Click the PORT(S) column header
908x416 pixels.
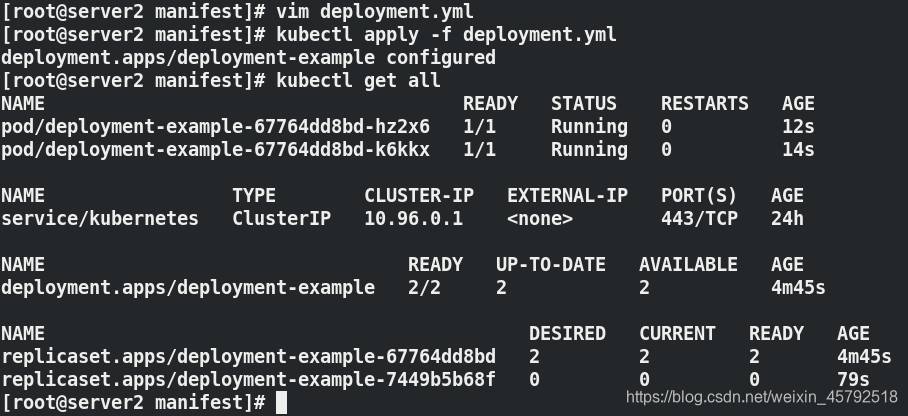699,196
